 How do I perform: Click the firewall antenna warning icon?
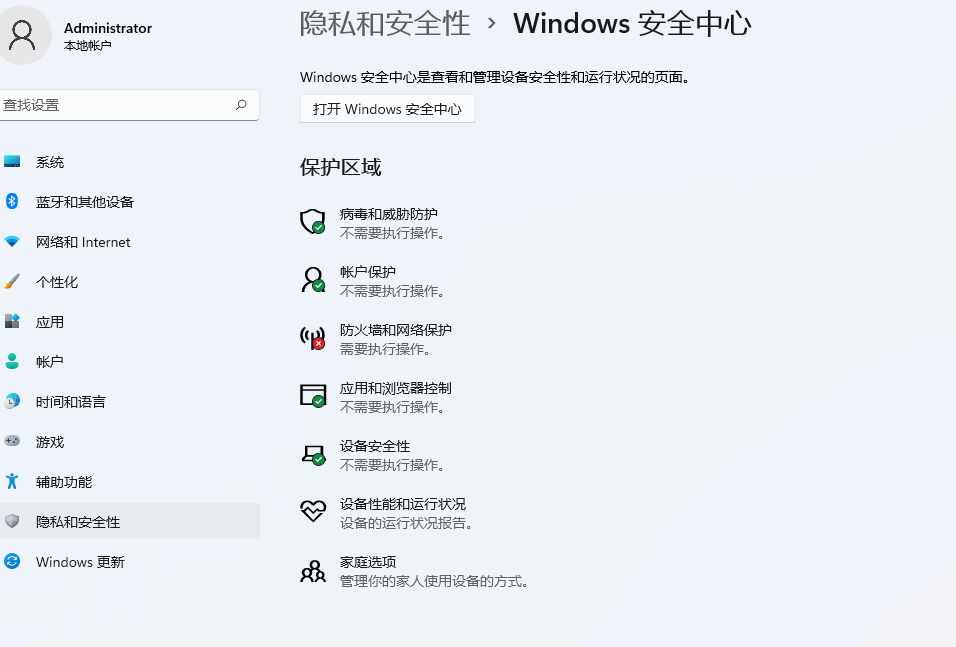coord(313,337)
